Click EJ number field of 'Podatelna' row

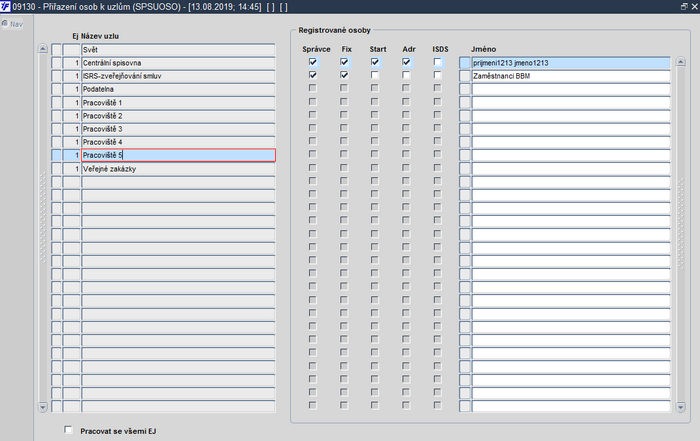[x=71, y=89]
